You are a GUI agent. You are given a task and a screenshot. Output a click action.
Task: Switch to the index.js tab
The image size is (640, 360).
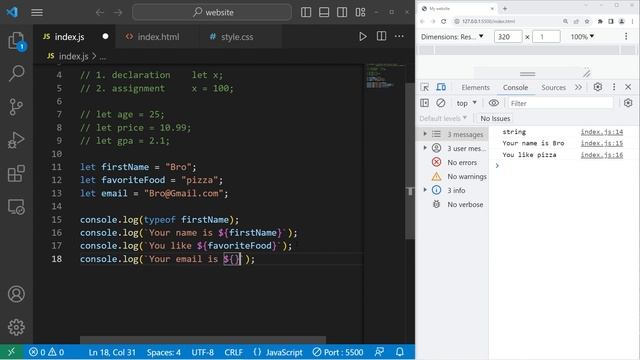click(69, 37)
